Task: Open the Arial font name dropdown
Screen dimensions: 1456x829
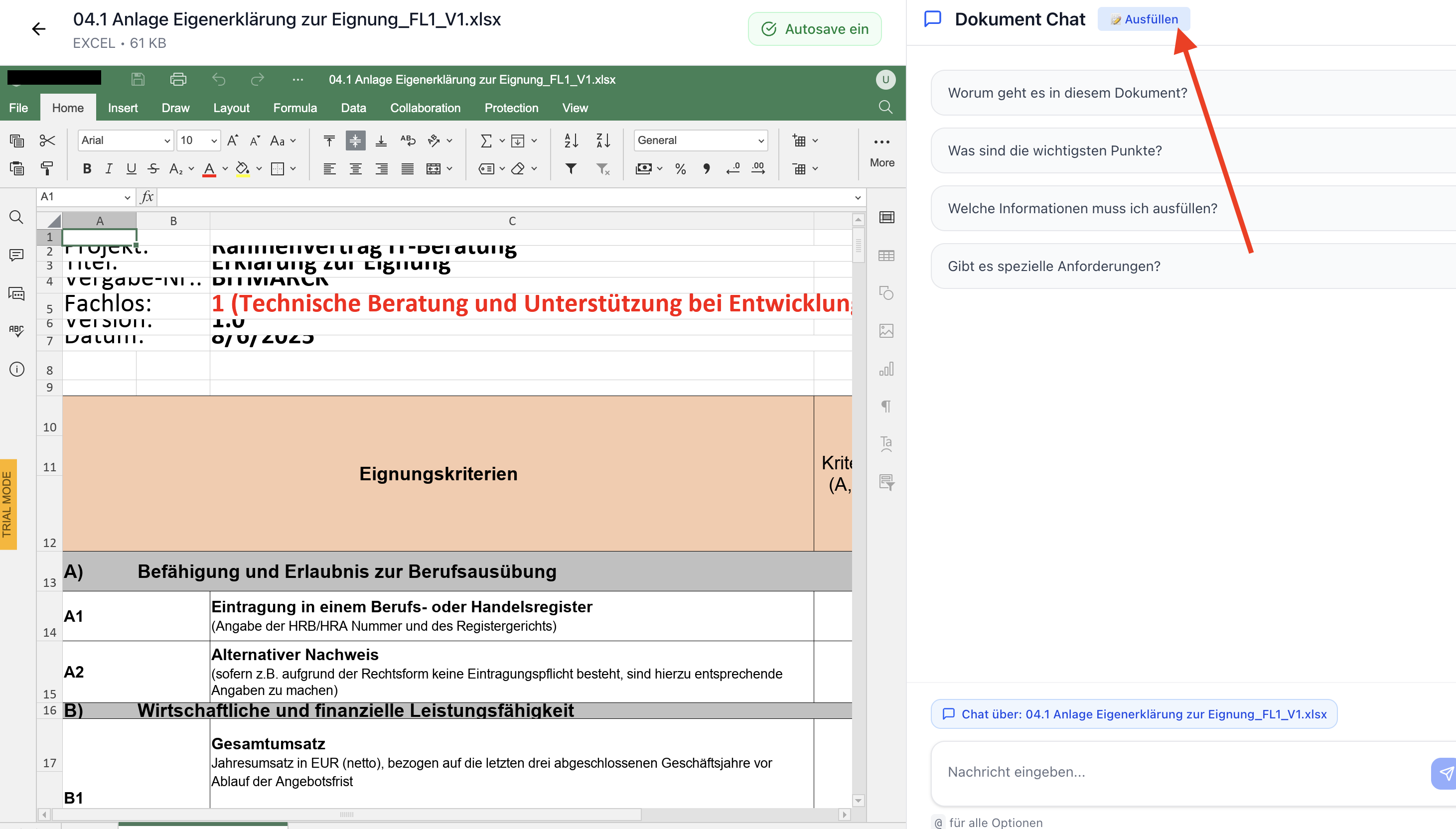Action: (125, 140)
